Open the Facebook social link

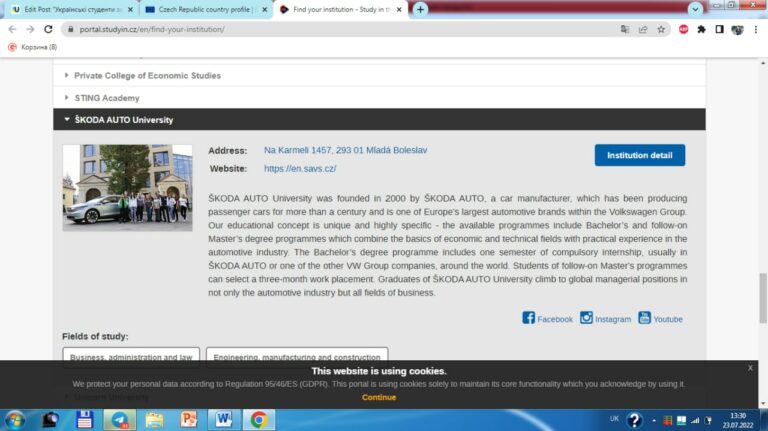[547, 318]
